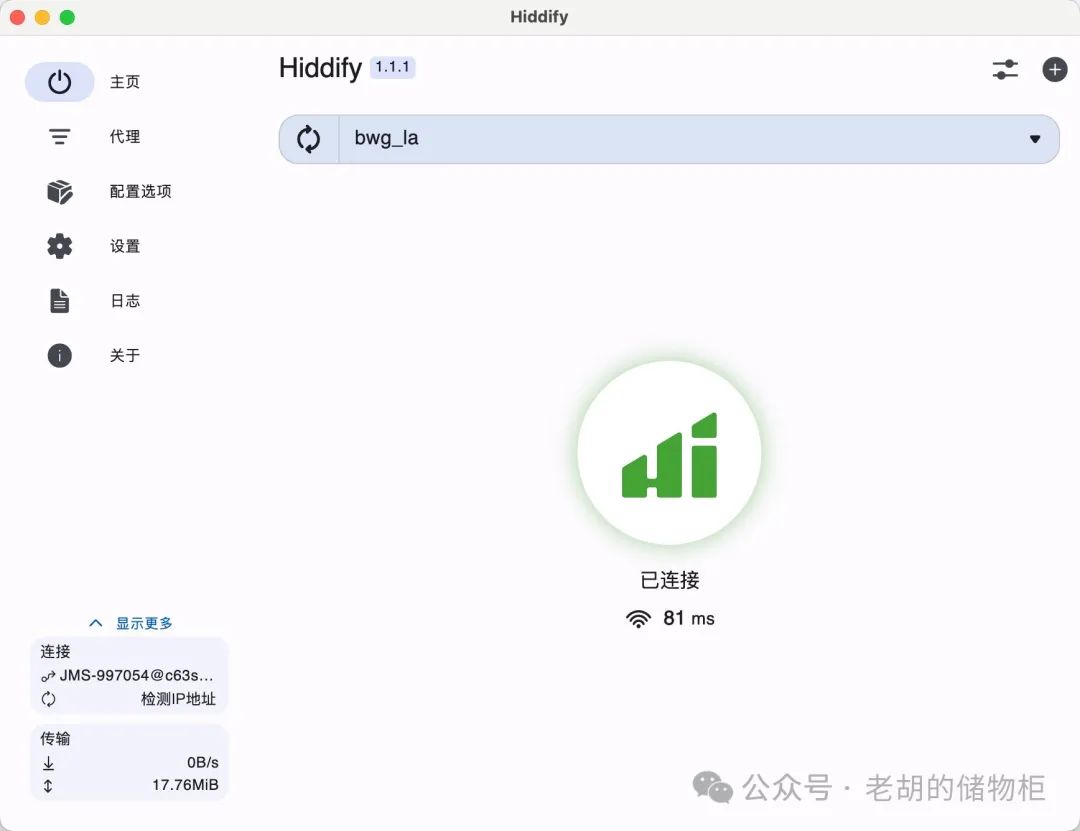Collapse stats with the 显示更多 chevron
The height and width of the screenshot is (831, 1080).
click(96, 623)
